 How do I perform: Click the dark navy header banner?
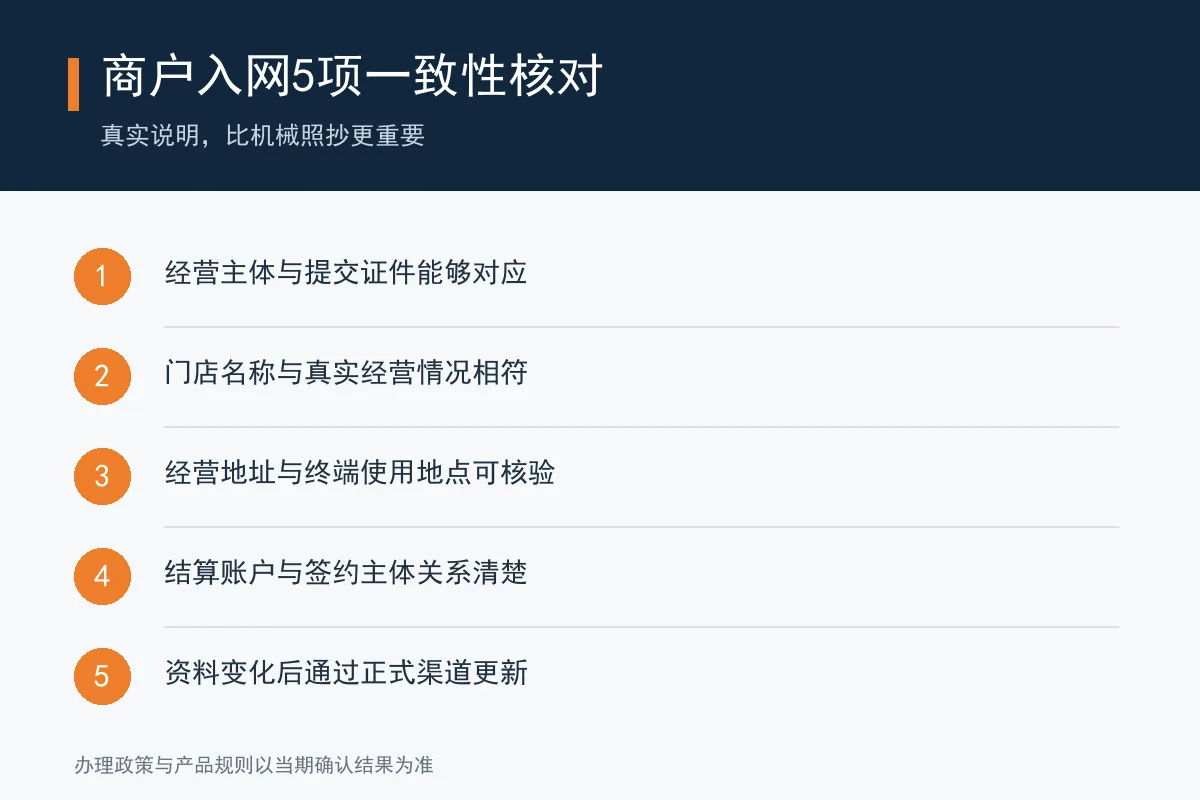(x=600, y=95)
